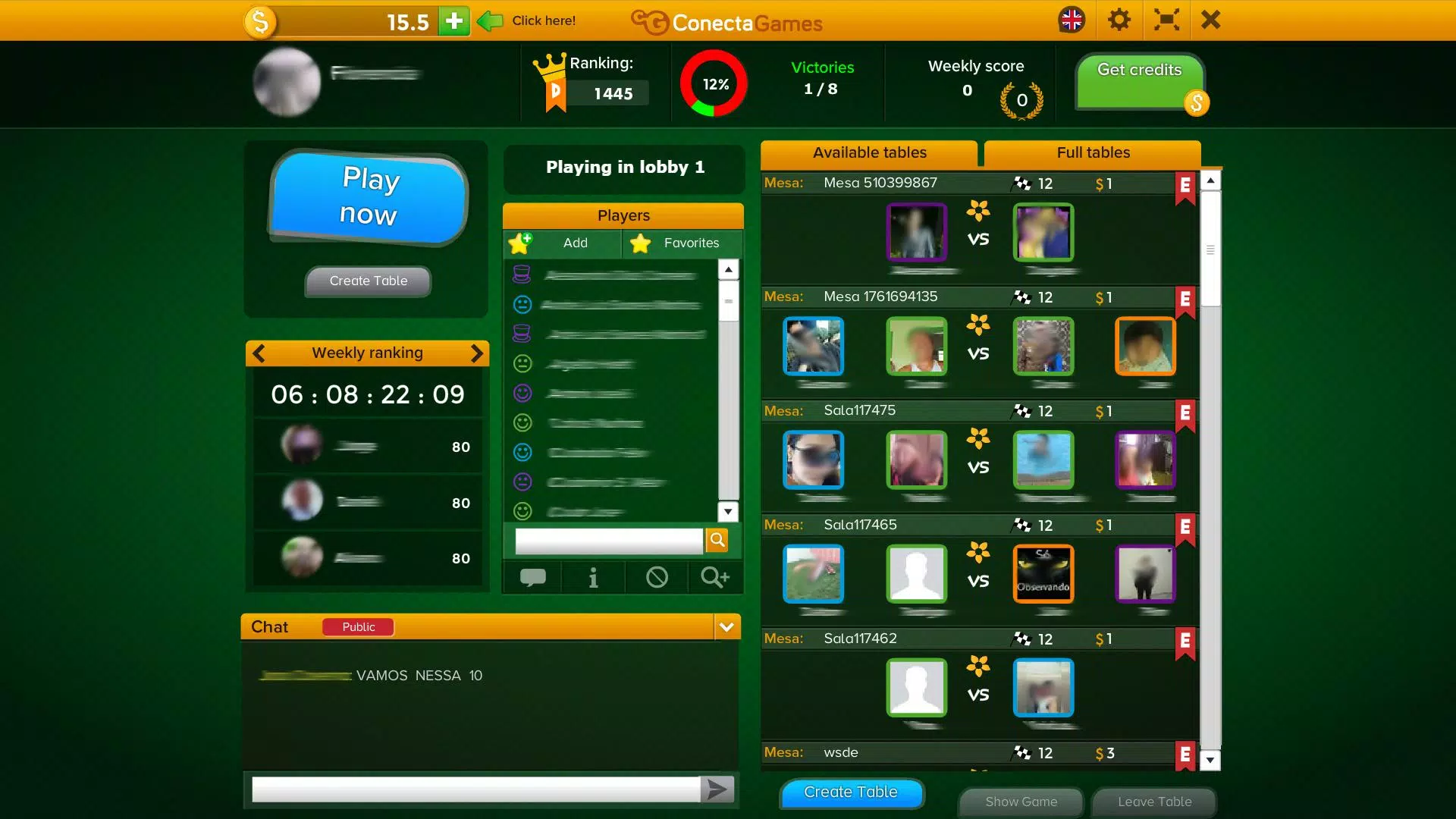The image size is (1456, 819).
Task: Expand the chat dropdown arrow
Action: pos(727,626)
